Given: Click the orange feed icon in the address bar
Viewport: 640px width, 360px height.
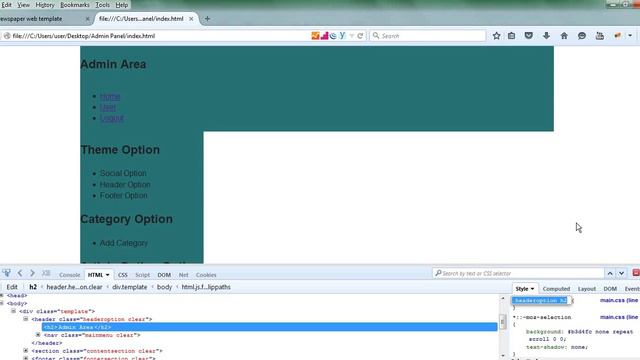Looking at the screenshot, I should click(x=315, y=36).
